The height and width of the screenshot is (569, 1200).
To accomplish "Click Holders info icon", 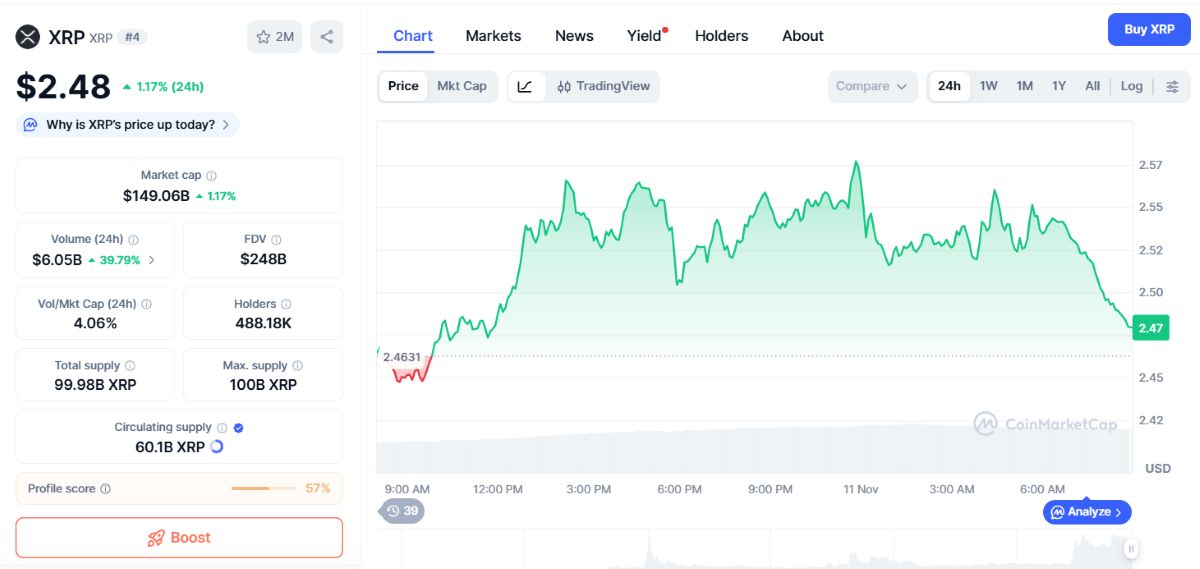I will tap(286, 304).
